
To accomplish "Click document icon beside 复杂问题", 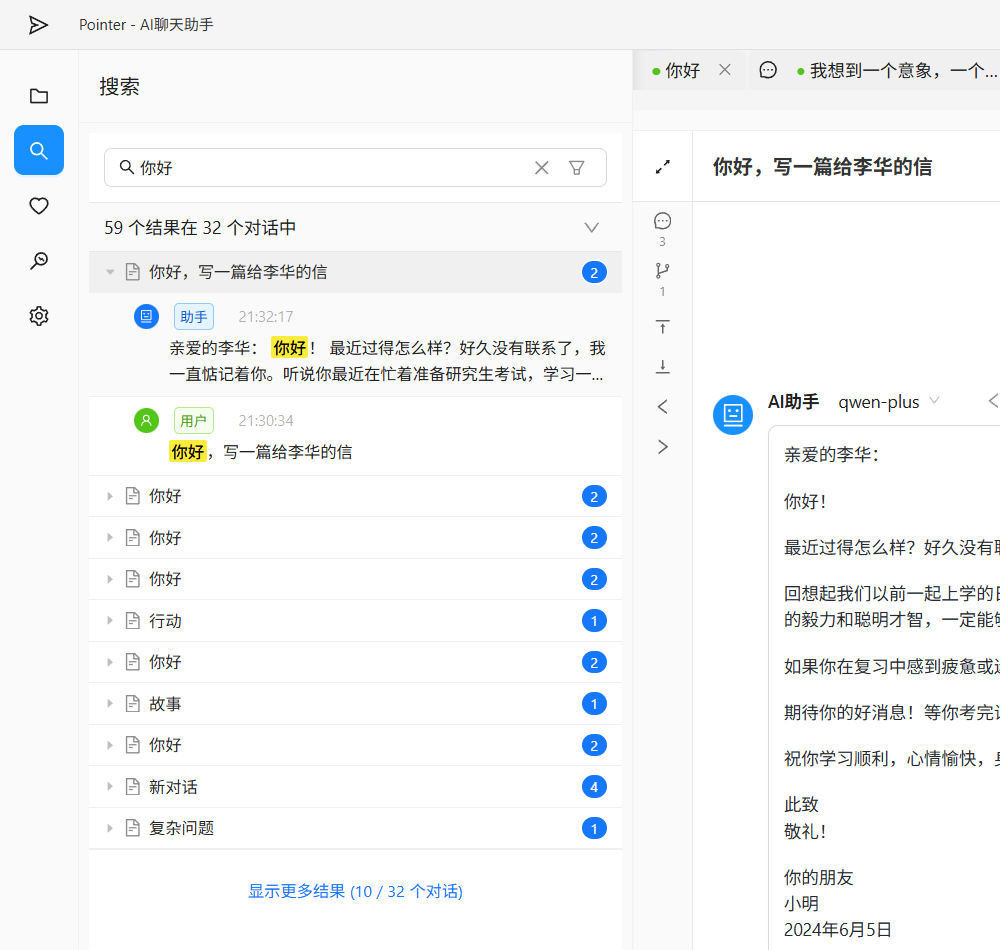I will point(133,828).
